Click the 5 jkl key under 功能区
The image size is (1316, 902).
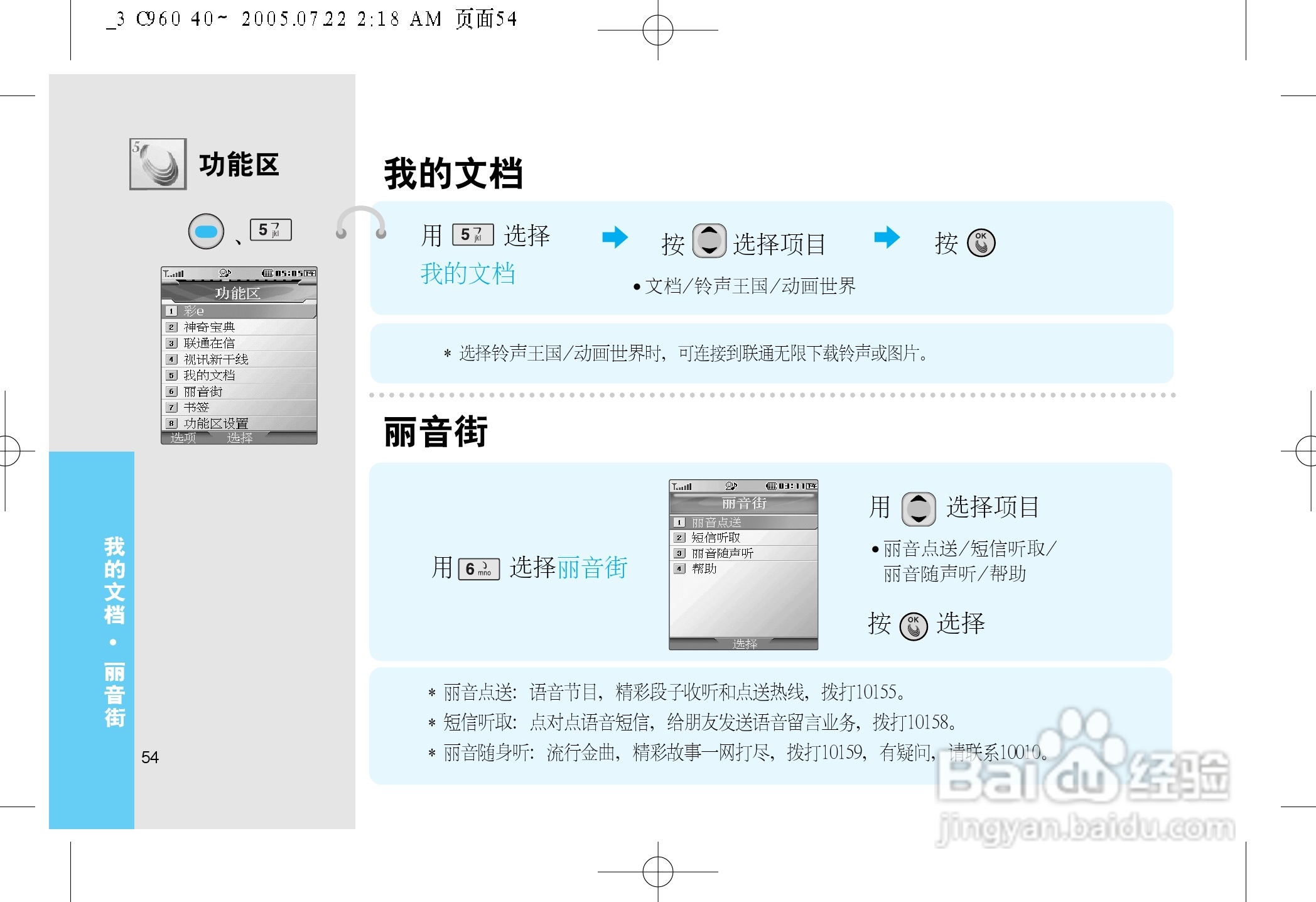coord(271,230)
